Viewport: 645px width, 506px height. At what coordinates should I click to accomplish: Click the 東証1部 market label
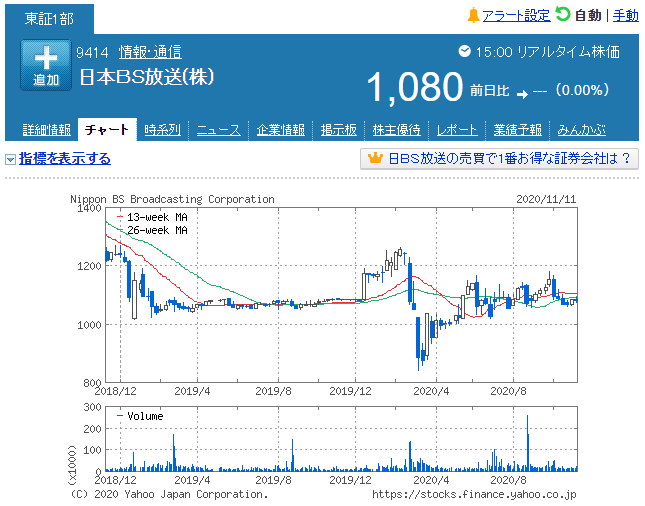(x=49, y=19)
